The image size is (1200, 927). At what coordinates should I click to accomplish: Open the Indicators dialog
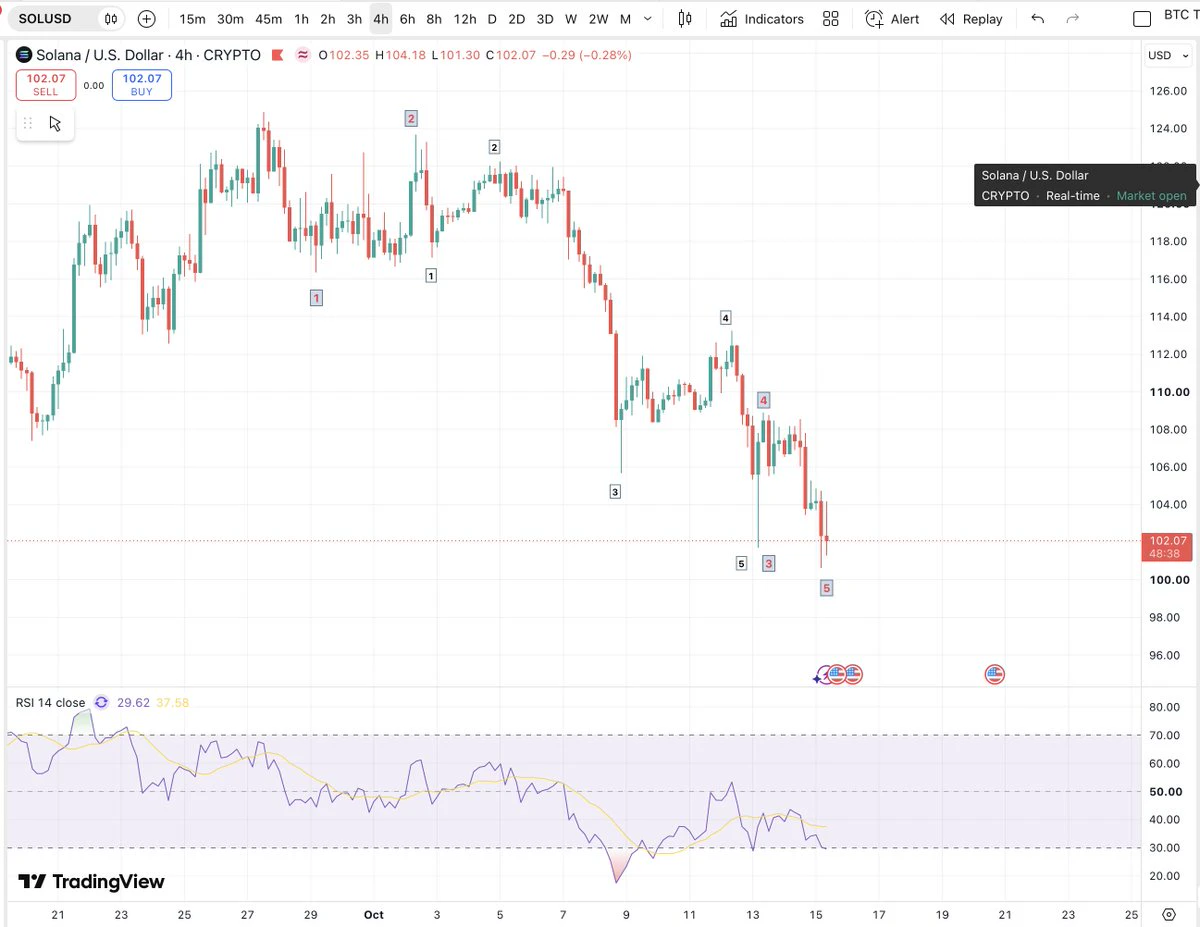click(762, 19)
